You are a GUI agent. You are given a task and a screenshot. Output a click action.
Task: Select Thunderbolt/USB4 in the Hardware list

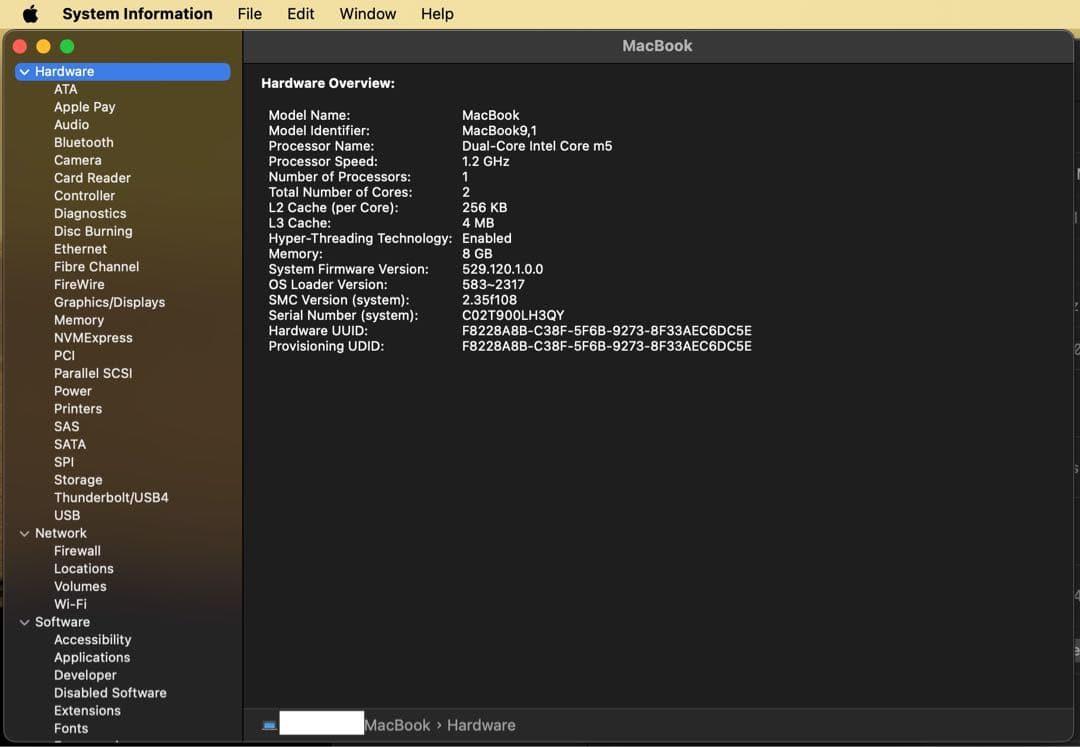click(111, 497)
